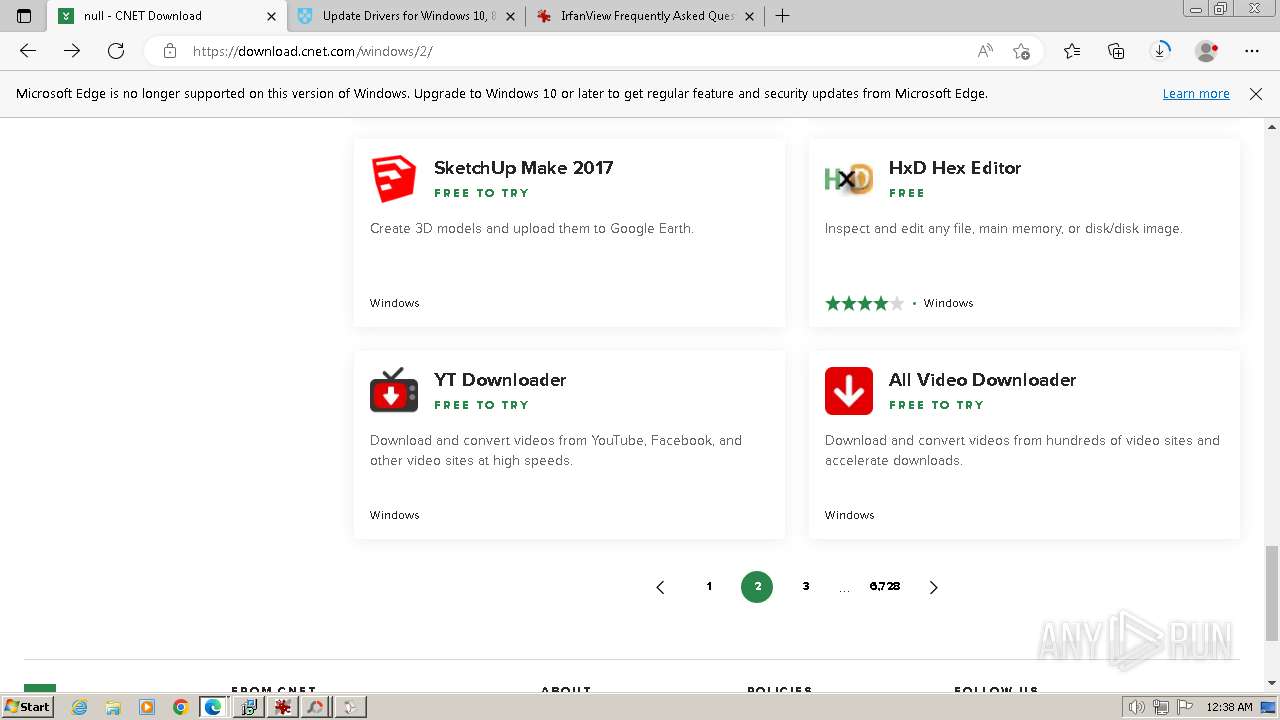The height and width of the screenshot is (720, 1280).
Task: Open Collections panel
Action: (1116, 51)
